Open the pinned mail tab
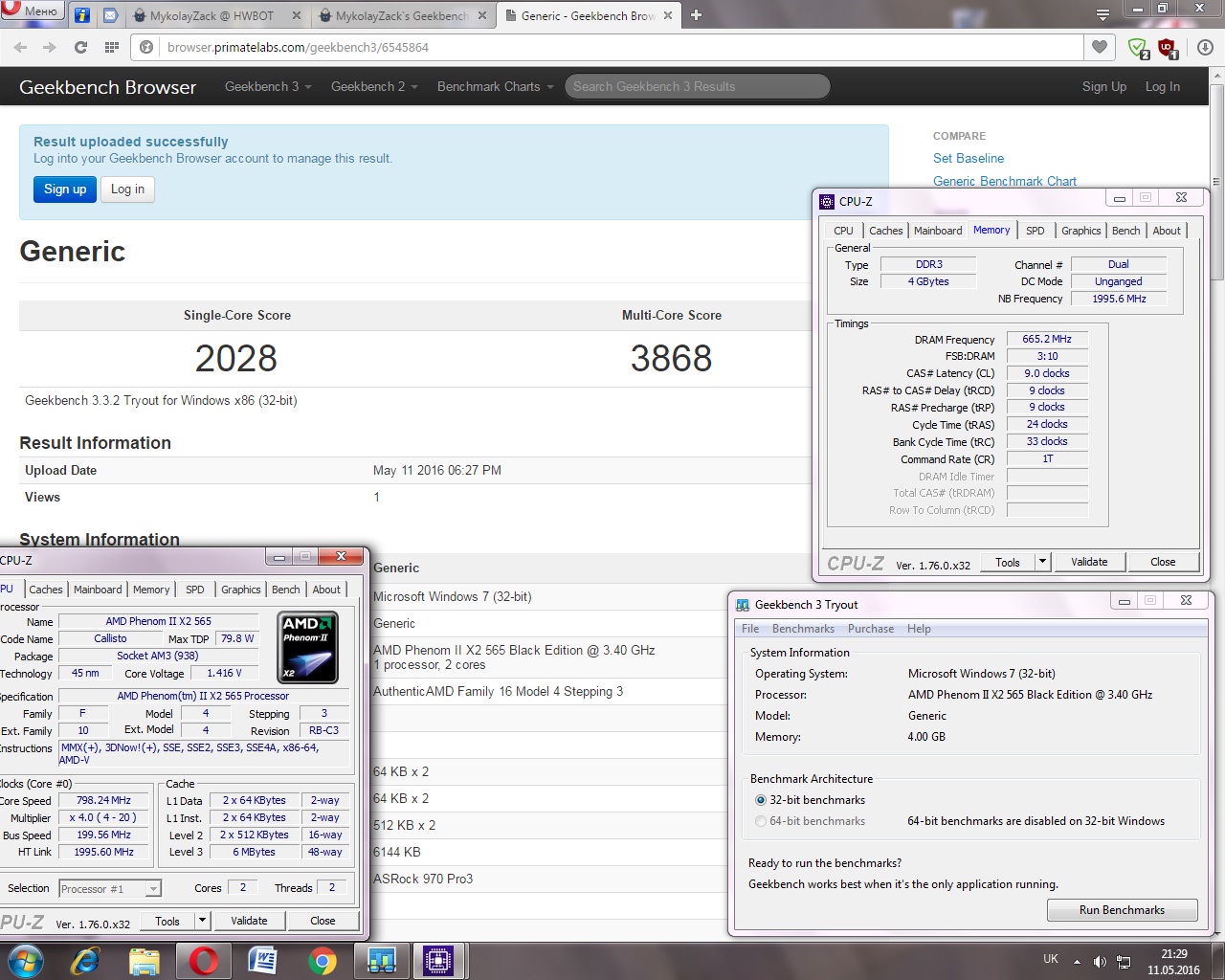The image size is (1225, 980). tap(111, 15)
